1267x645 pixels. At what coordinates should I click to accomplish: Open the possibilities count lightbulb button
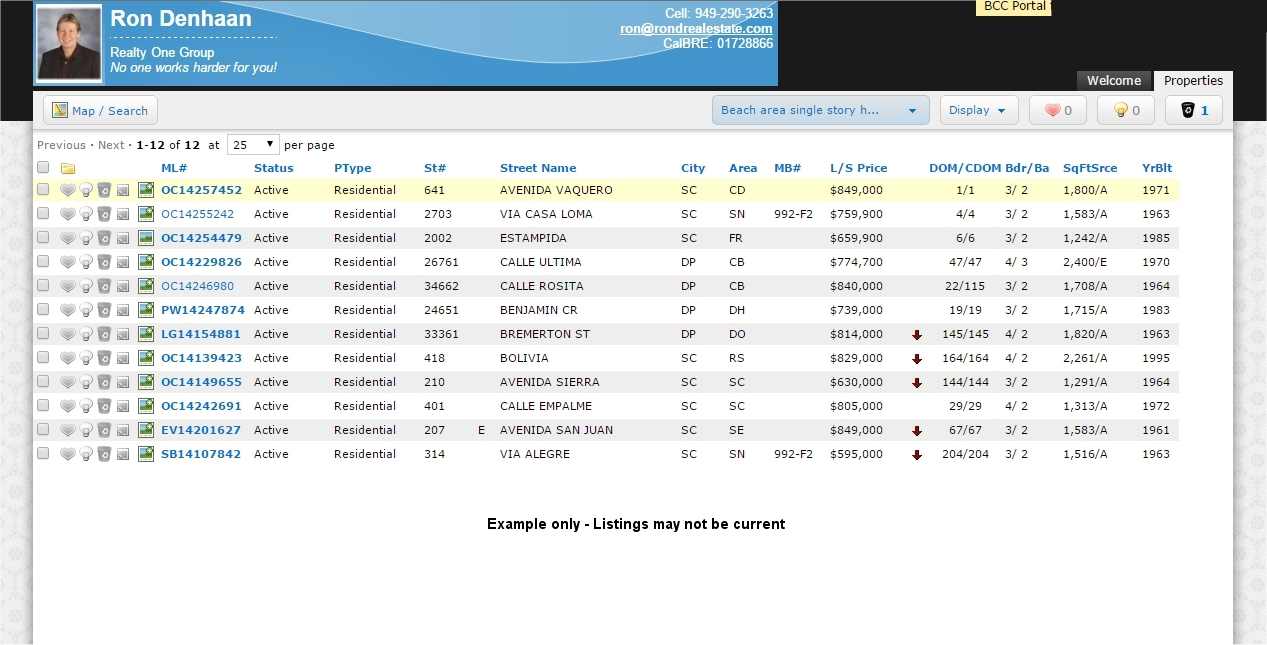pos(1126,110)
